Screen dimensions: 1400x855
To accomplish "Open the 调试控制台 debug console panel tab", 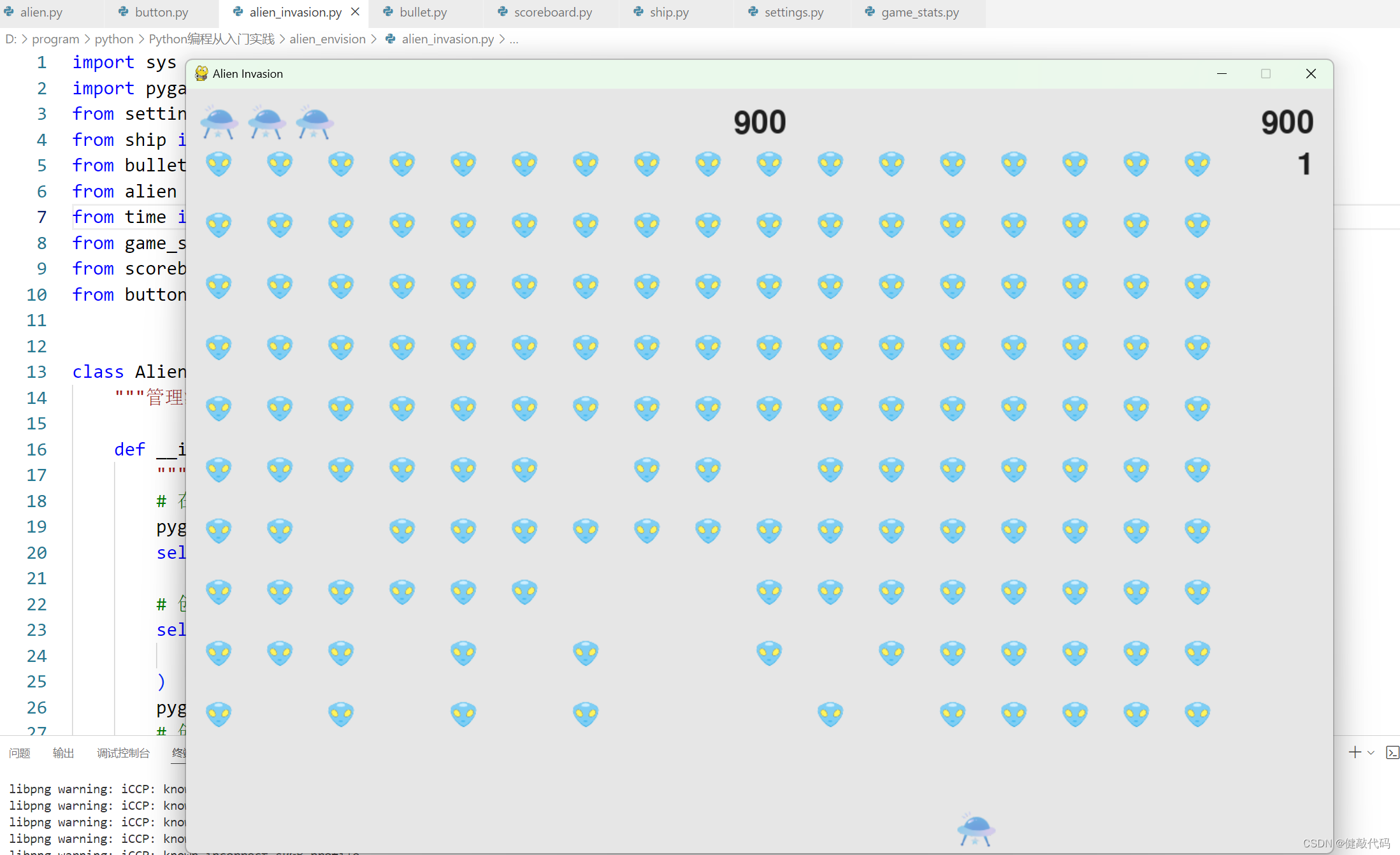I will (x=123, y=753).
